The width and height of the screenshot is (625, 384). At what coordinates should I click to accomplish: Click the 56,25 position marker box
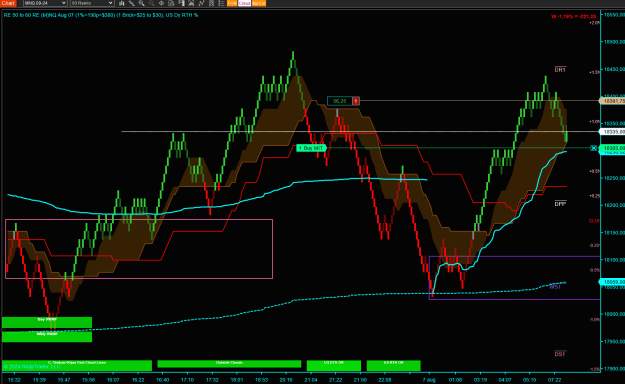(340, 101)
